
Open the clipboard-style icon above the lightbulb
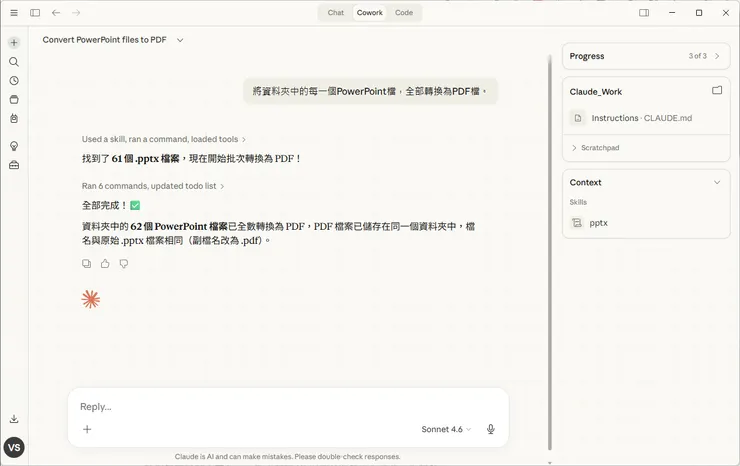coord(14,119)
